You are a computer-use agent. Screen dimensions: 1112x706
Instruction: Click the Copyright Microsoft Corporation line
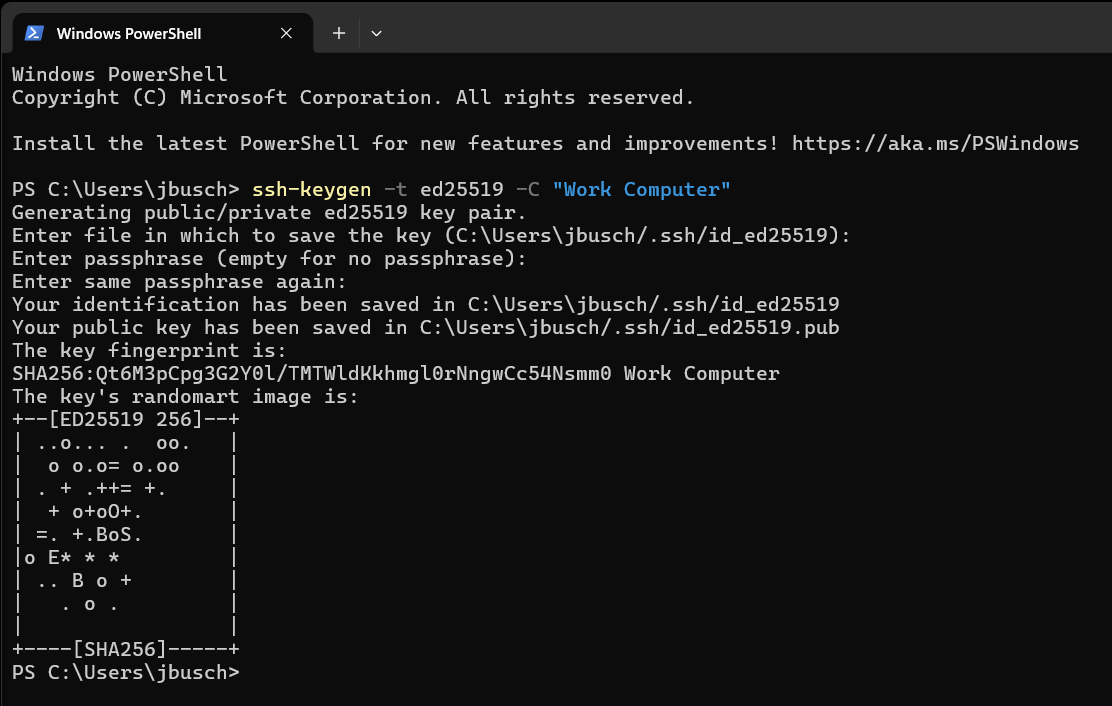(x=350, y=97)
